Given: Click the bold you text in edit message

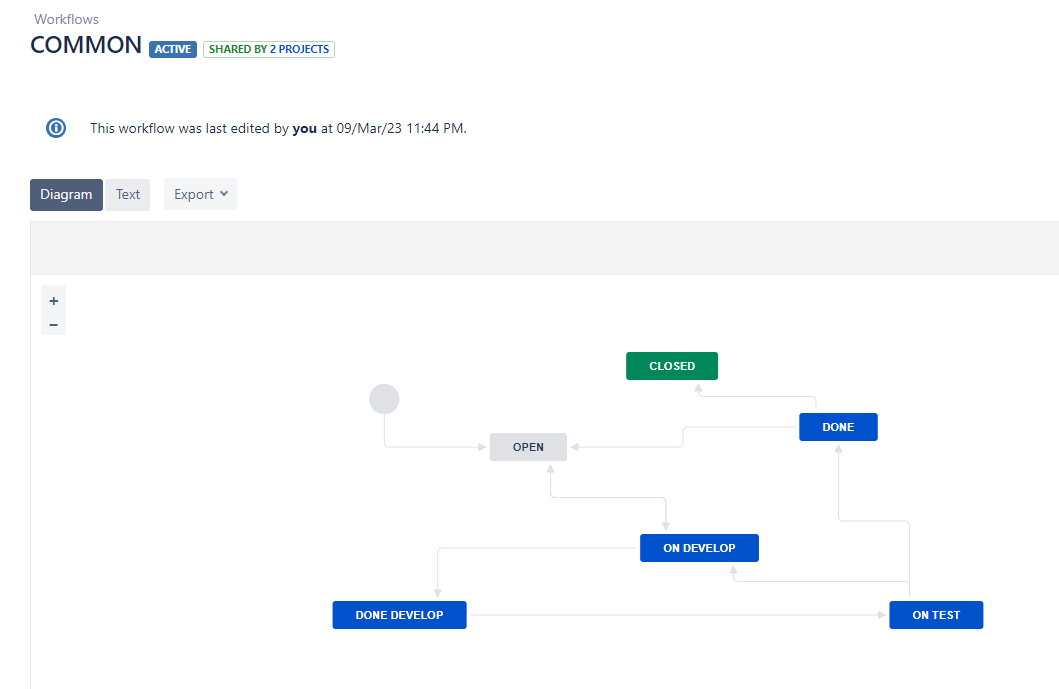Looking at the screenshot, I should 304,128.
